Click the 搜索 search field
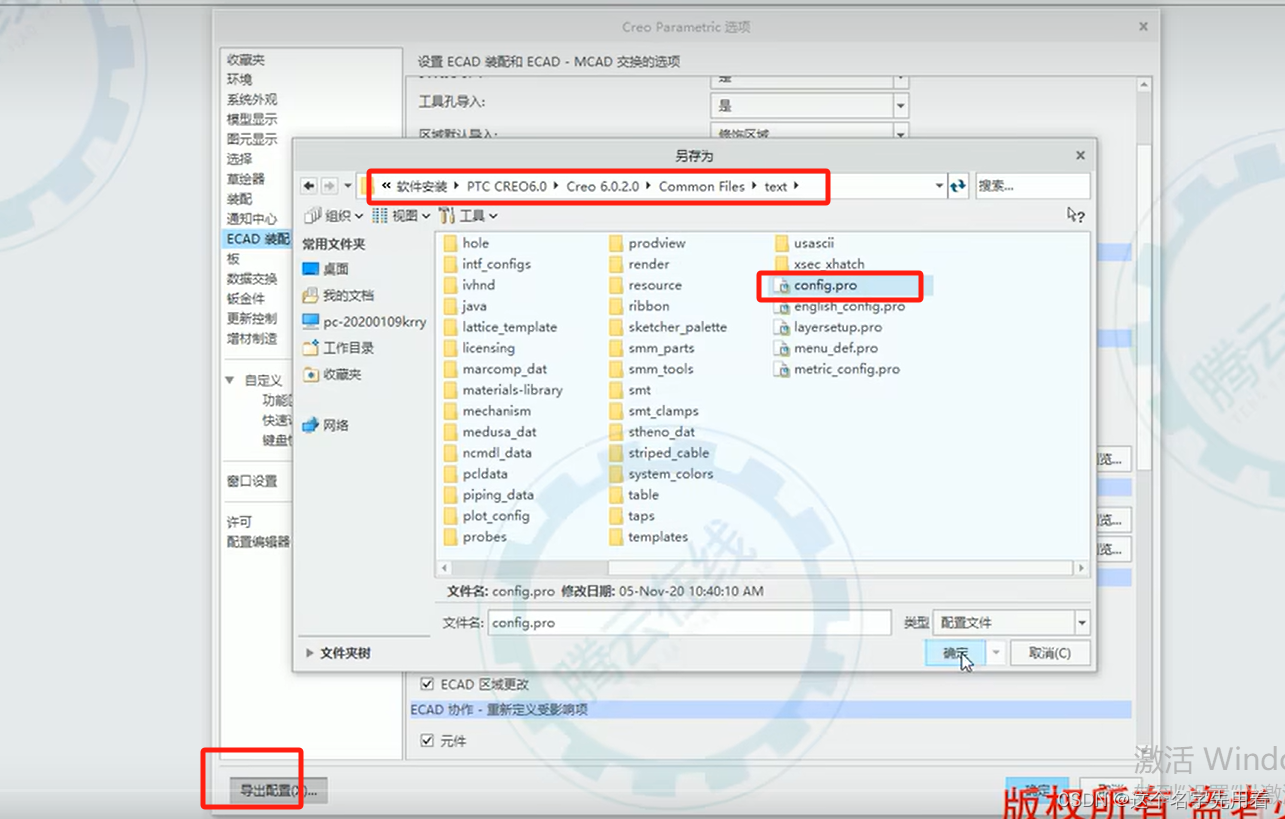This screenshot has width=1285, height=819. [1033, 186]
